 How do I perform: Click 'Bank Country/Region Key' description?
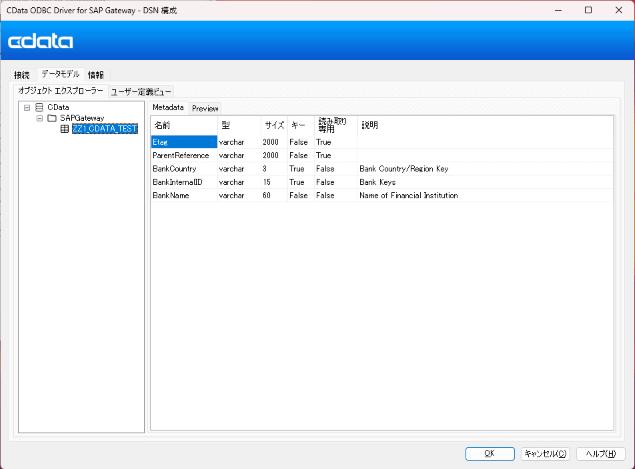404,169
